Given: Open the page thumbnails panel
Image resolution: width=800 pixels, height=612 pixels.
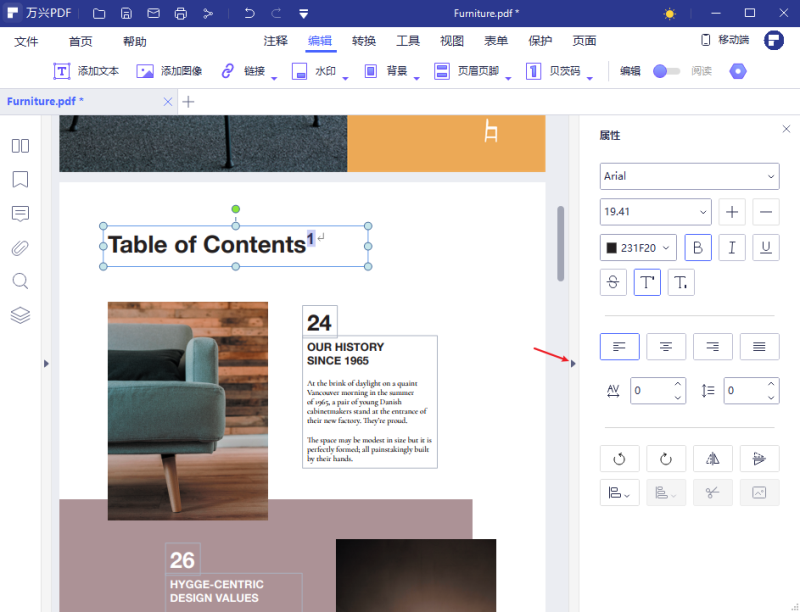Looking at the screenshot, I should click(20, 146).
